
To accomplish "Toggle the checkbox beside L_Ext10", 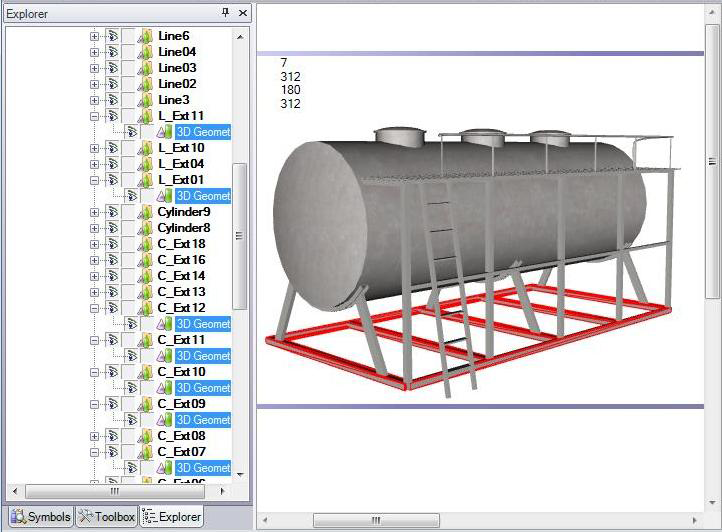I will (x=128, y=148).
